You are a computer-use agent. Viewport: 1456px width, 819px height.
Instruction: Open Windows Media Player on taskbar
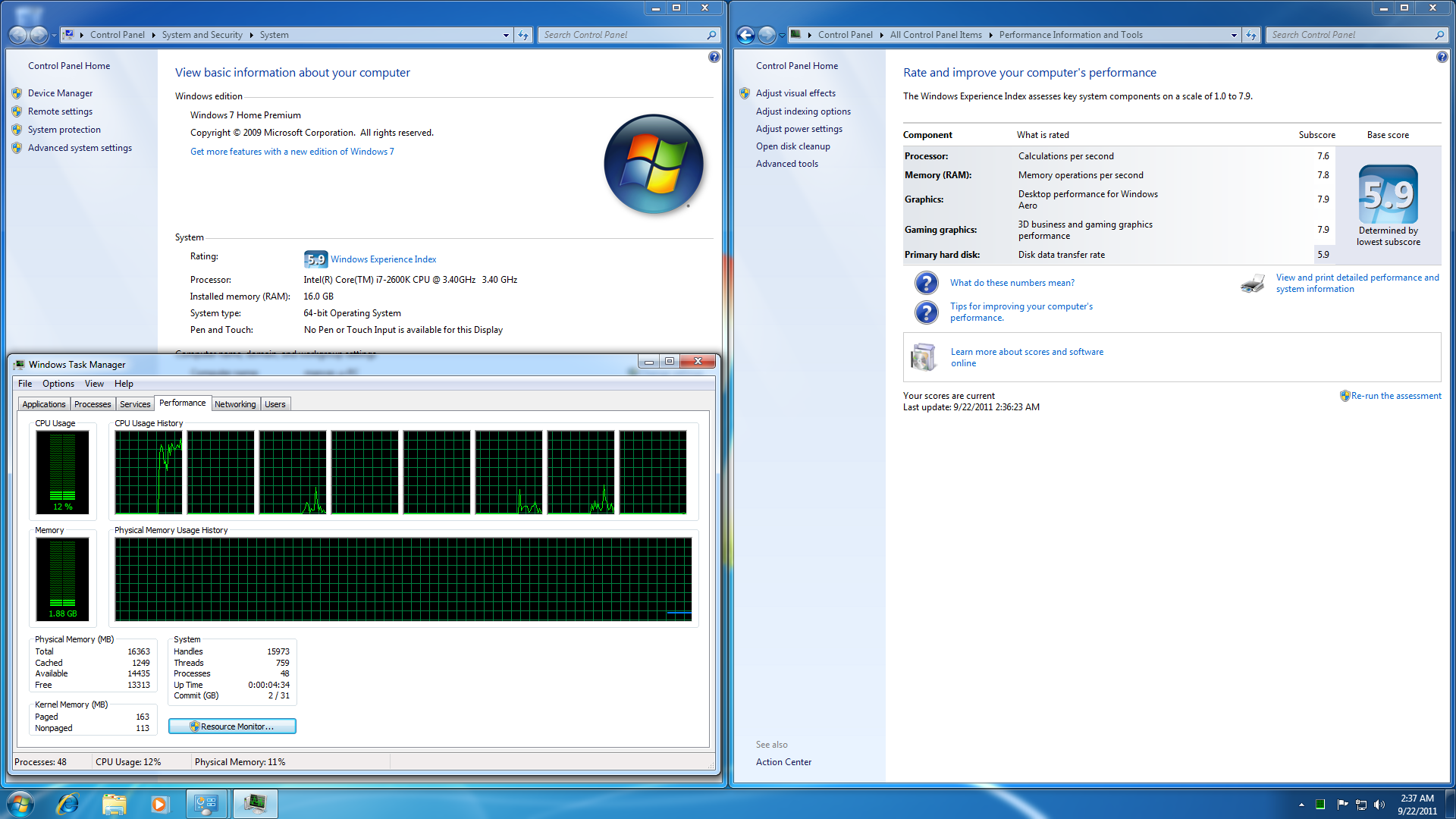tap(159, 804)
